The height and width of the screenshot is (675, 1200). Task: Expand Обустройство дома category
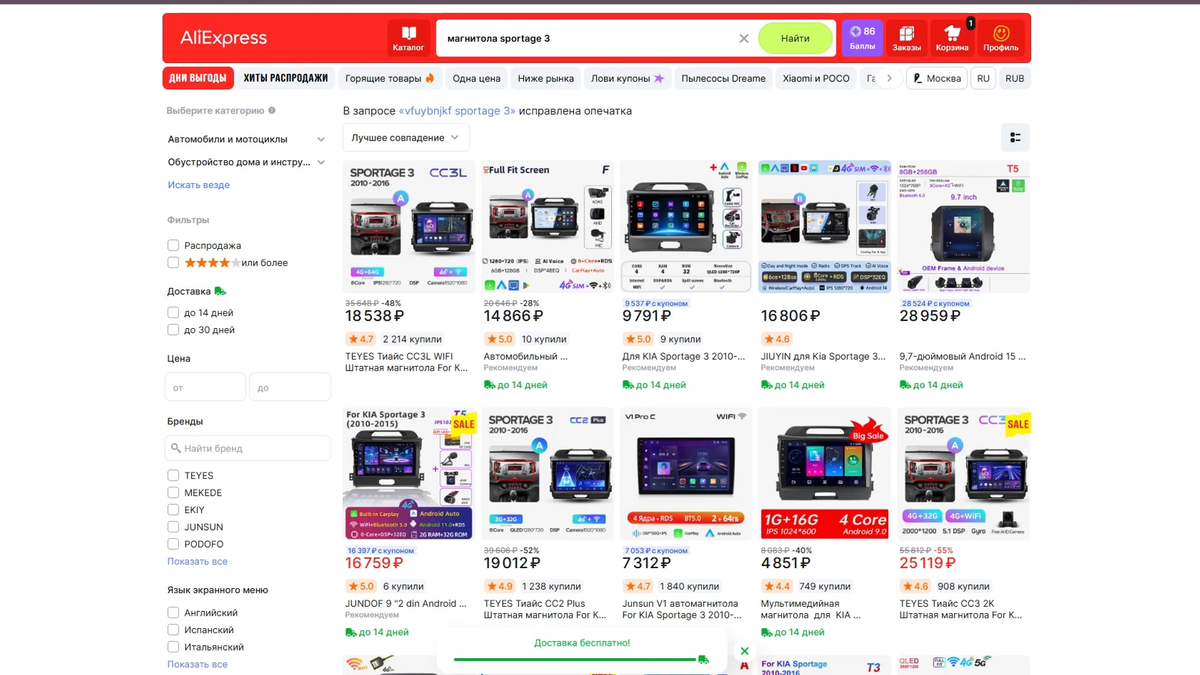click(321, 162)
